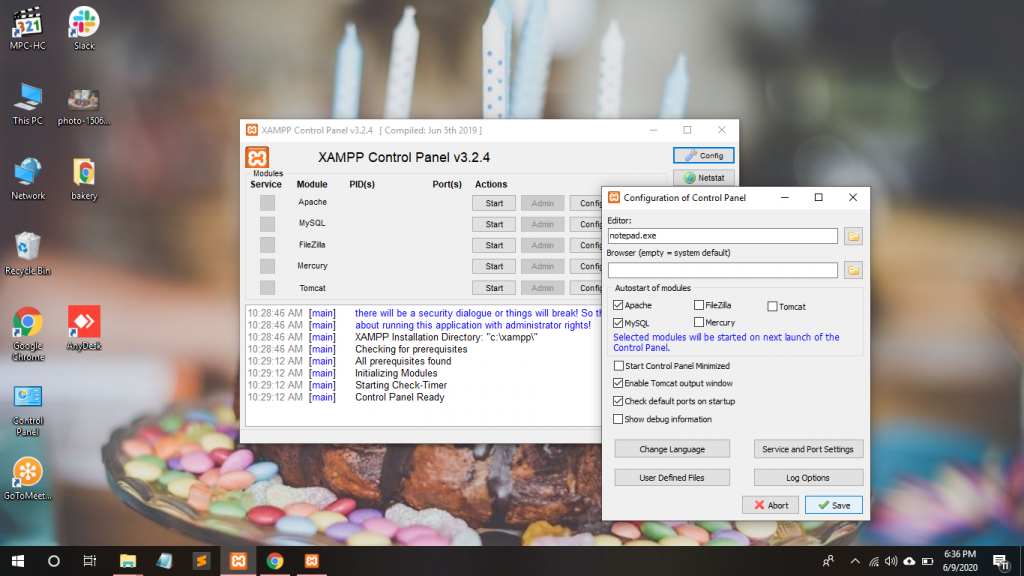Open Netstat in XAMPP Control Panel
Viewport: 1024px width, 576px height.
pos(703,178)
